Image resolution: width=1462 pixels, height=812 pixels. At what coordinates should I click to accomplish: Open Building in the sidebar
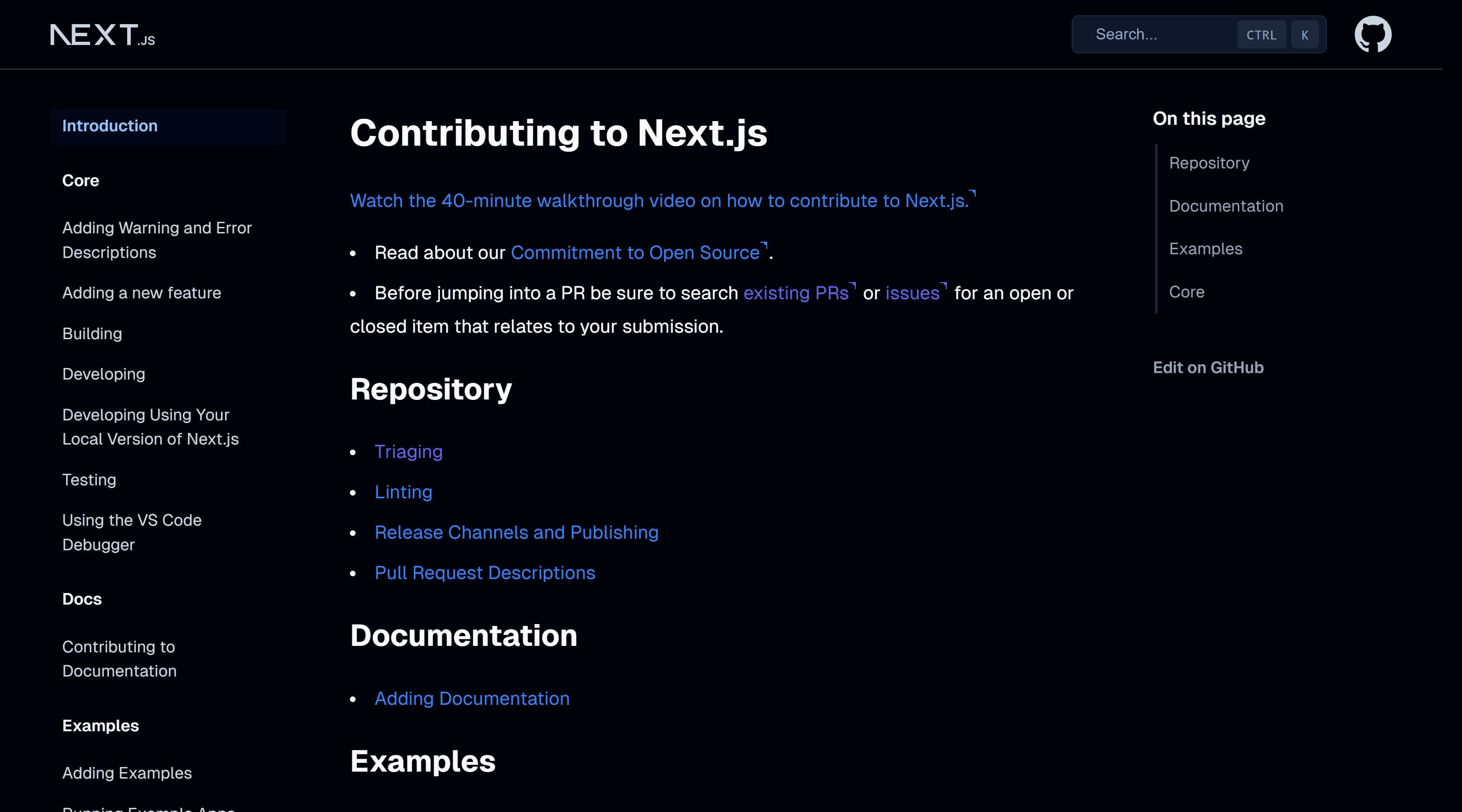tap(92, 334)
